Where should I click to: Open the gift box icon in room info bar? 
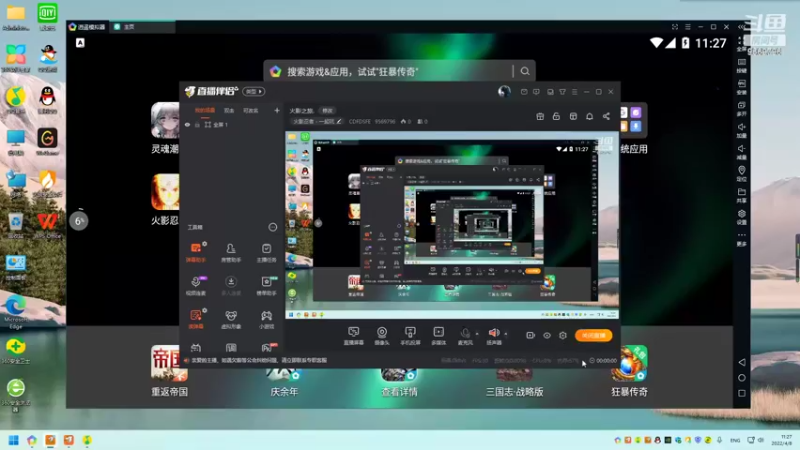(x=540, y=116)
